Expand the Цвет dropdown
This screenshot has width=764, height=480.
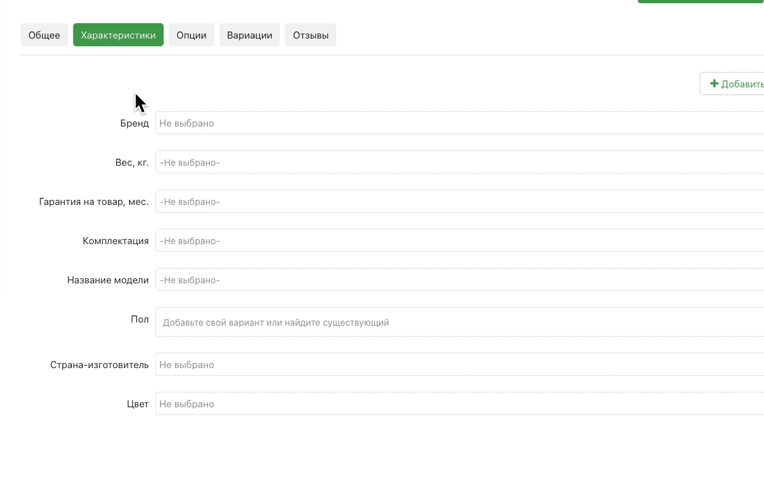[459, 403]
